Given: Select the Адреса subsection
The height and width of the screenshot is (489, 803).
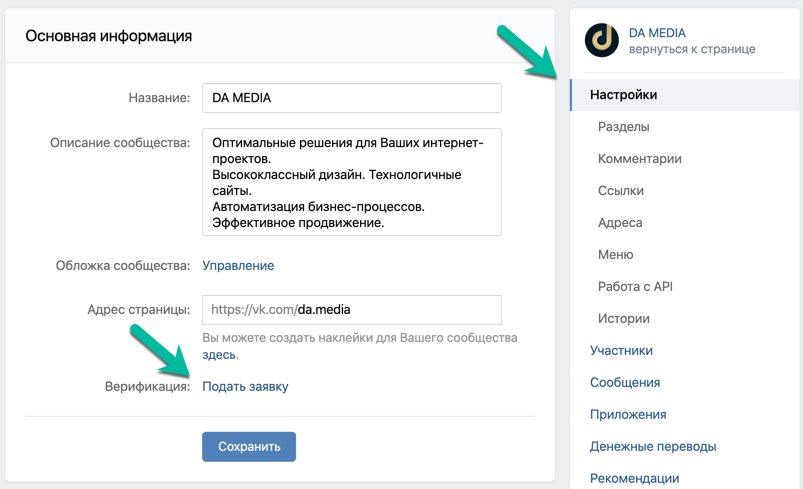Looking at the screenshot, I should coord(620,223).
